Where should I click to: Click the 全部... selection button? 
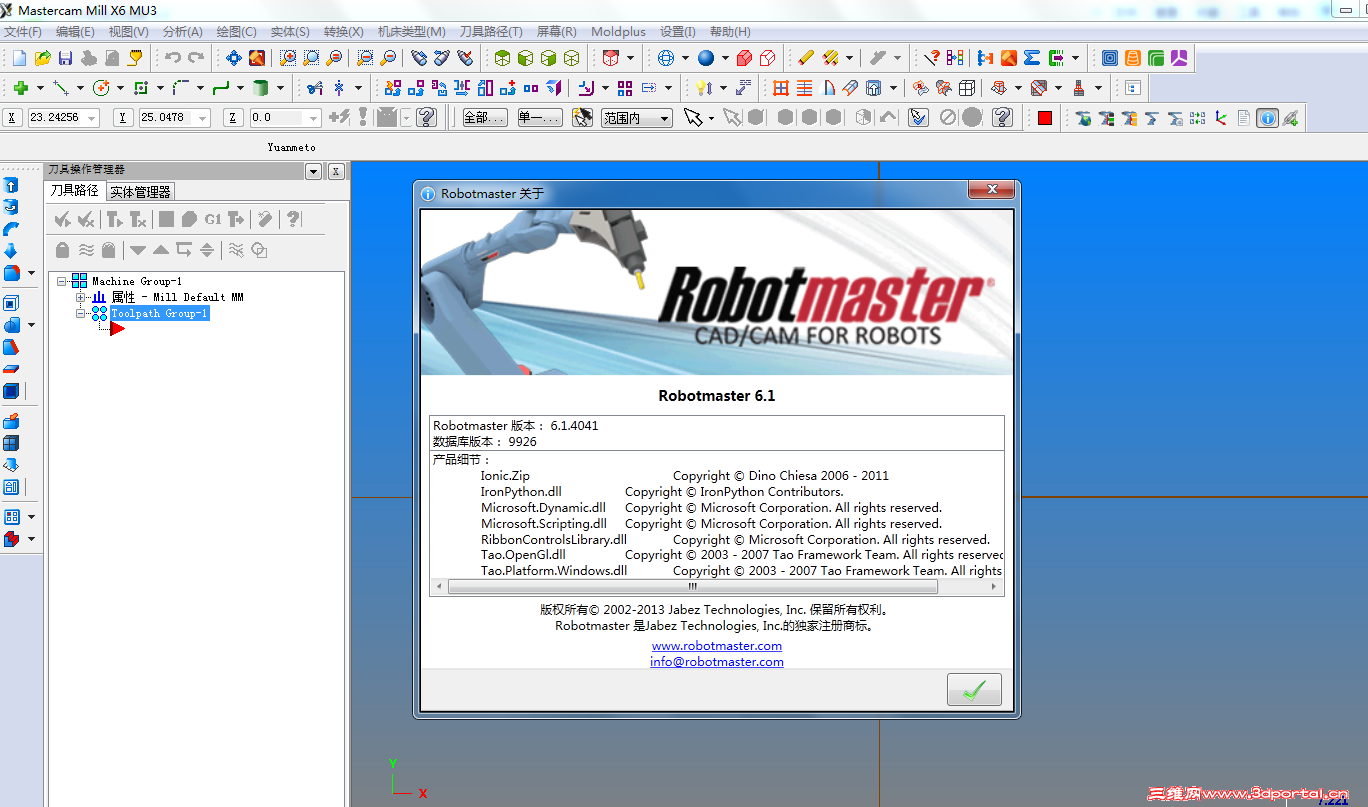(x=484, y=118)
